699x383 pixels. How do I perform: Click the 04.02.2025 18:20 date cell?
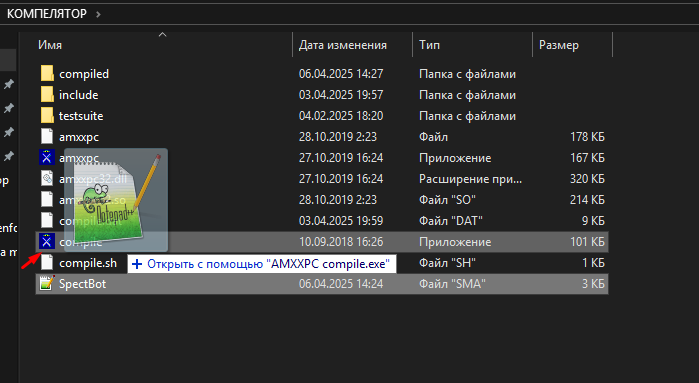point(341,116)
